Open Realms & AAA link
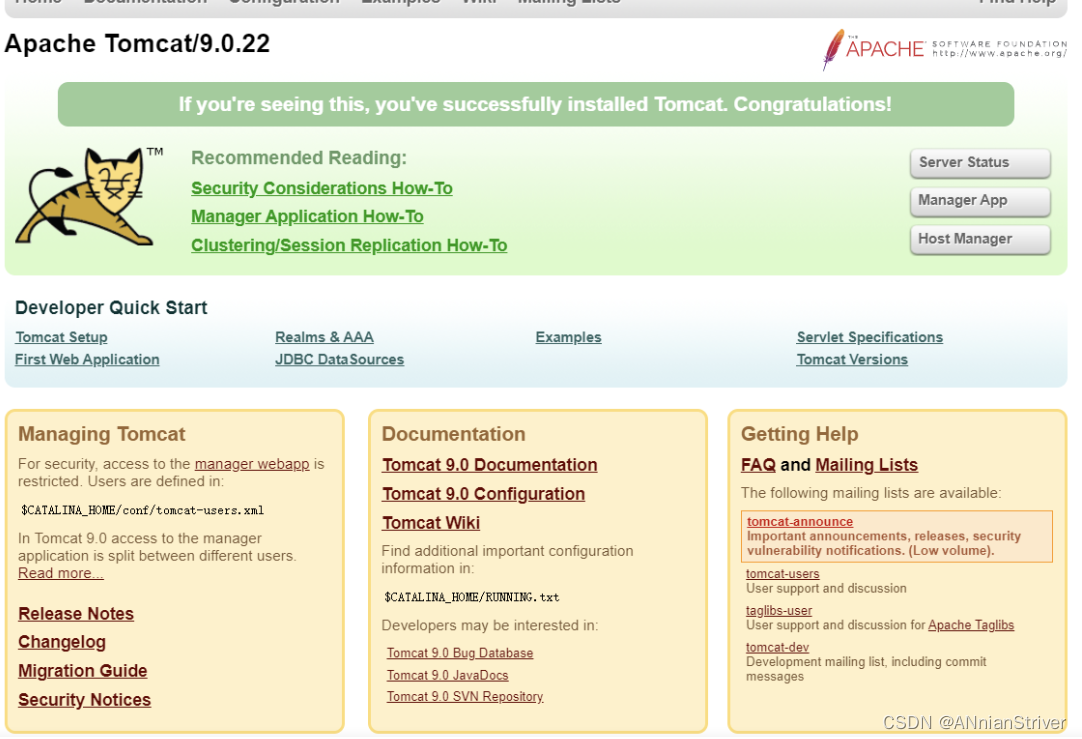 (x=324, y=337)
